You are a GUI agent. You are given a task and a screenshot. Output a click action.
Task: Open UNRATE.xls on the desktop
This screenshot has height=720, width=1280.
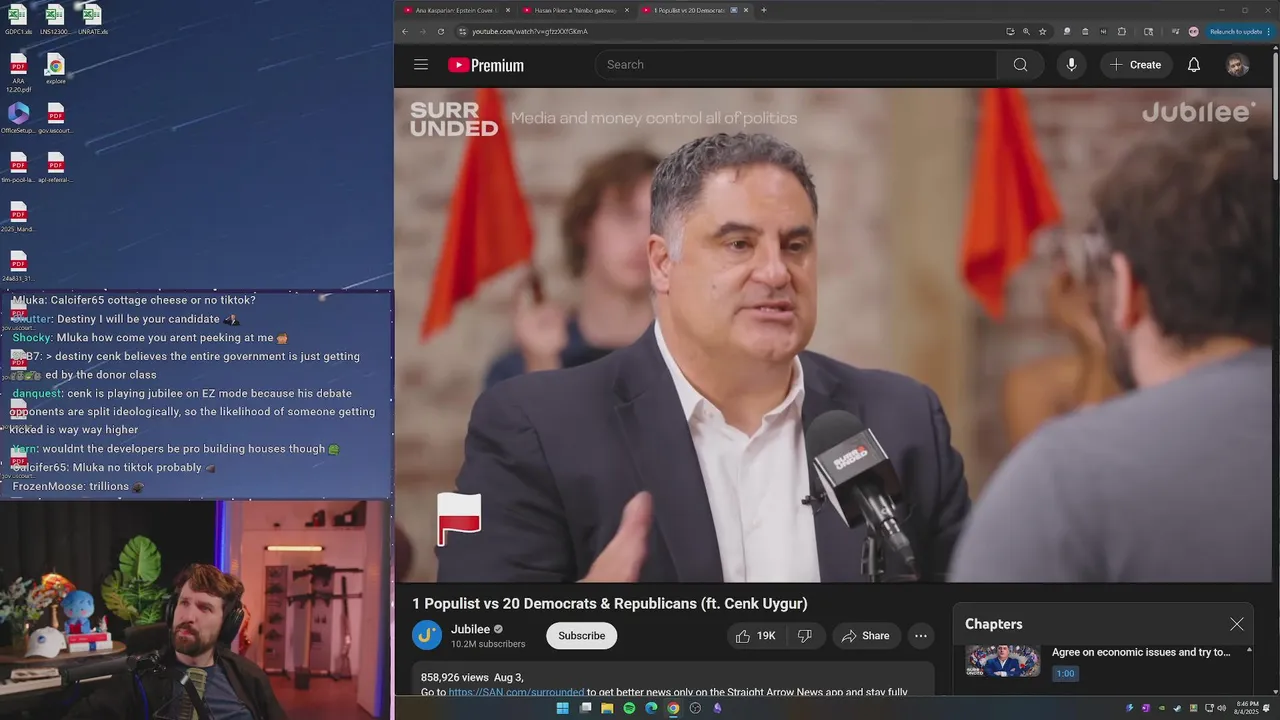tap(92, 19)
